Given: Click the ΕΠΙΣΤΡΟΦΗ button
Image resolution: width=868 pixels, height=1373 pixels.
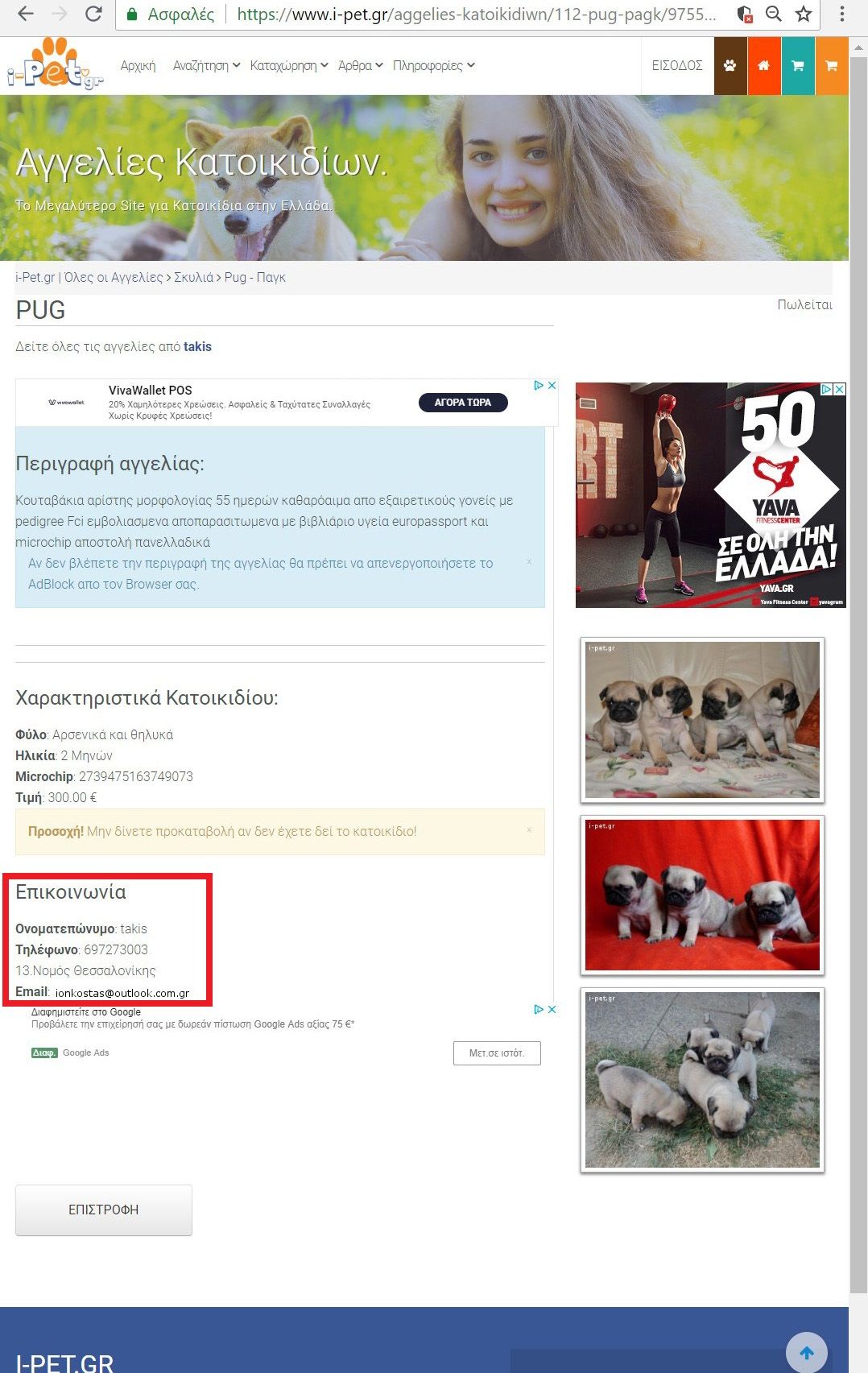Looking at the screenshot, I should (x=104, y=1210).
